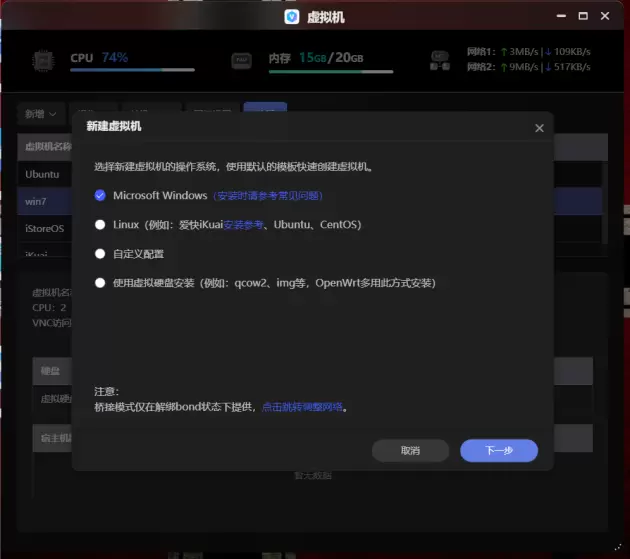Click the CPU chip icon

43,61
